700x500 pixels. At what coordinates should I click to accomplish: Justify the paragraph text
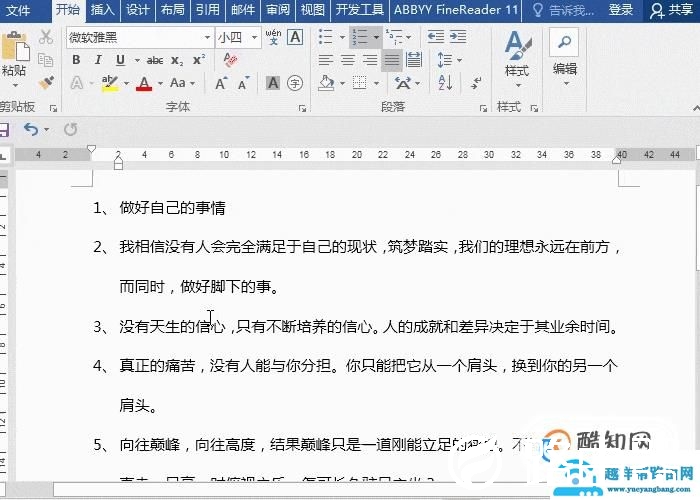[392, 60]
